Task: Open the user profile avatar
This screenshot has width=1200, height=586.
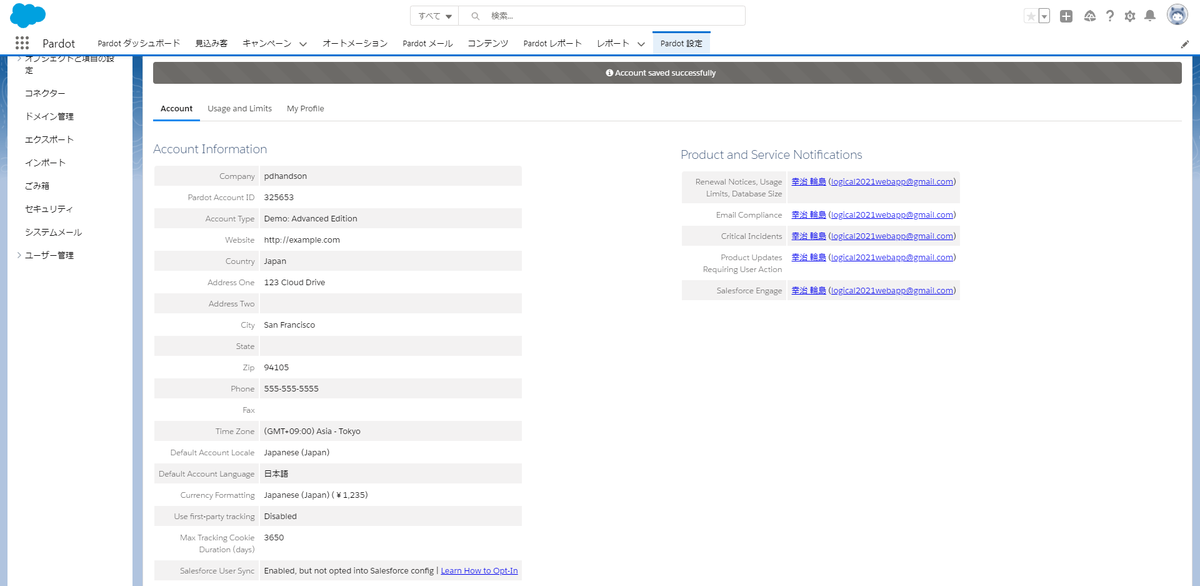Action: (x=1177, y=16)
